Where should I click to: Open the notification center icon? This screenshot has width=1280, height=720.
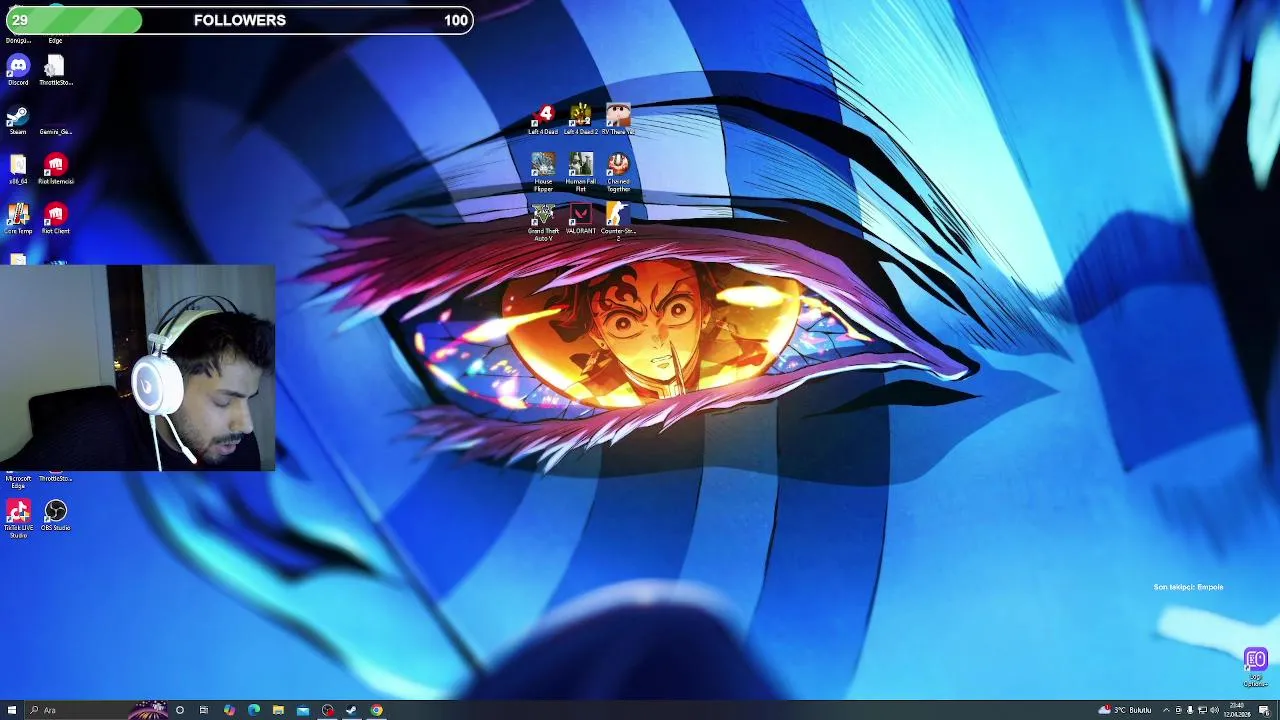point(1264,710)
